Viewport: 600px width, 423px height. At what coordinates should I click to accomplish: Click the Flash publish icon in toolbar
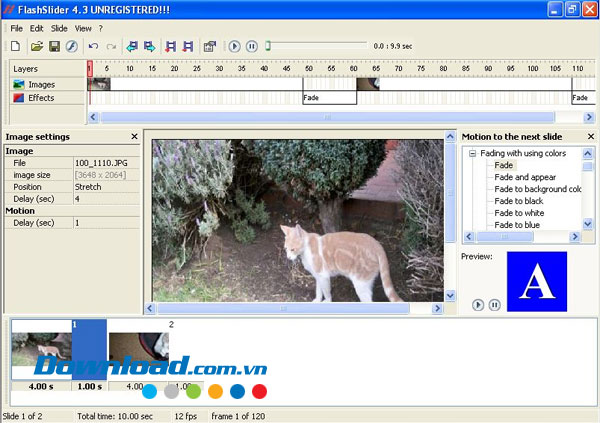(72, 46)
